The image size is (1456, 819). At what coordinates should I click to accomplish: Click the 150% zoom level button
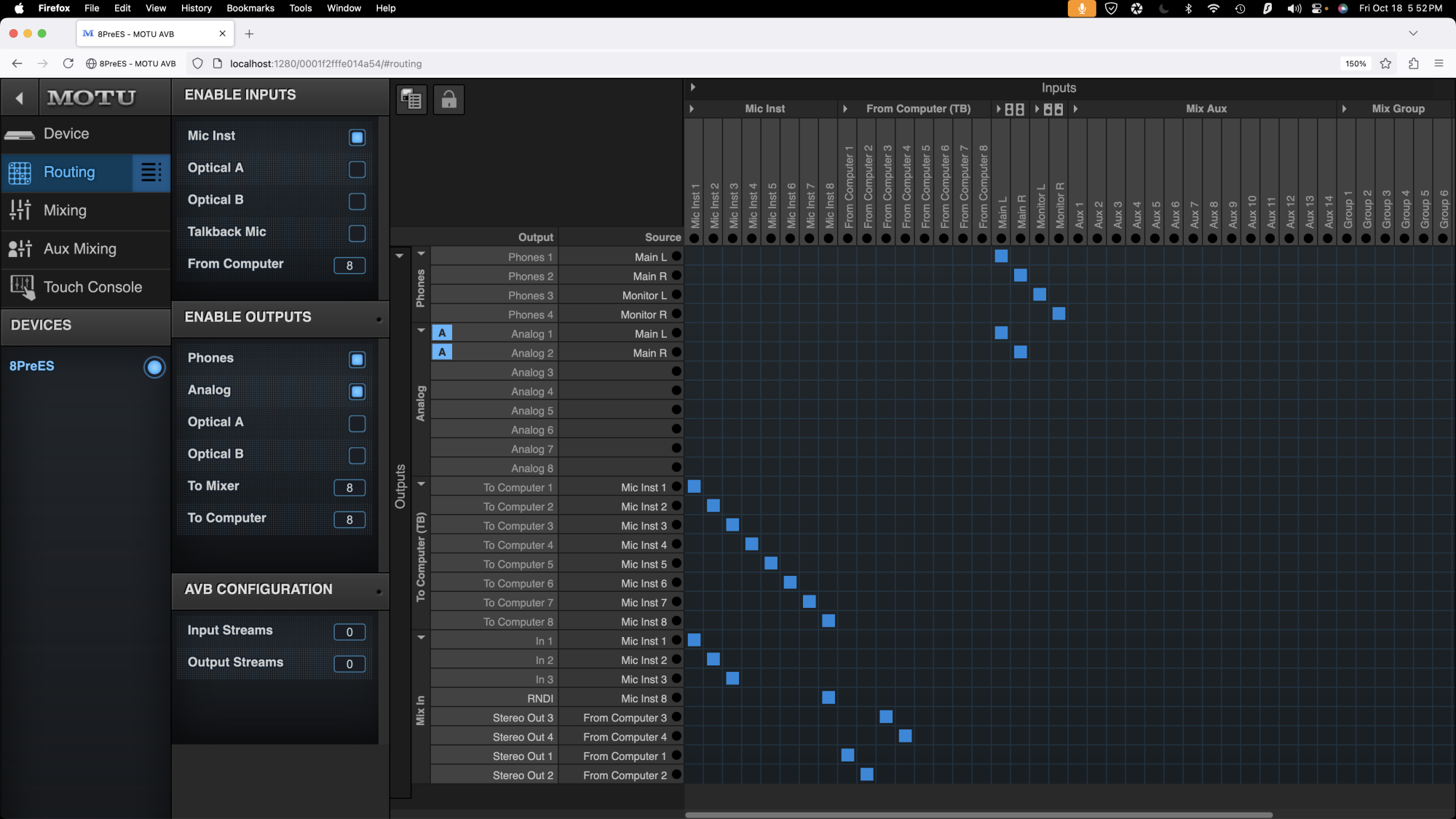[x=1356, y=63]
